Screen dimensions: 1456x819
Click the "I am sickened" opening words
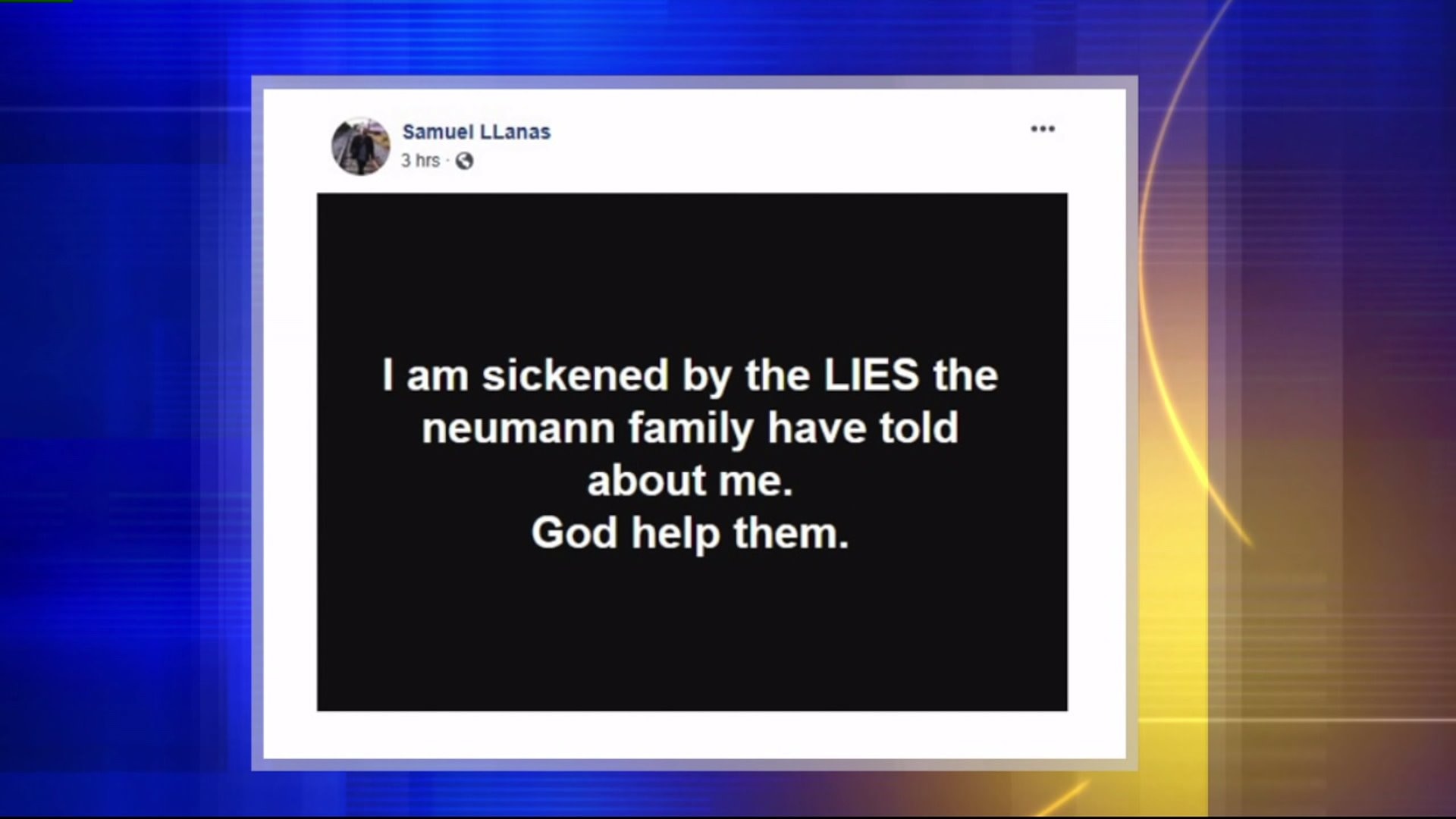pyautogui.click(x=526, y=375)
